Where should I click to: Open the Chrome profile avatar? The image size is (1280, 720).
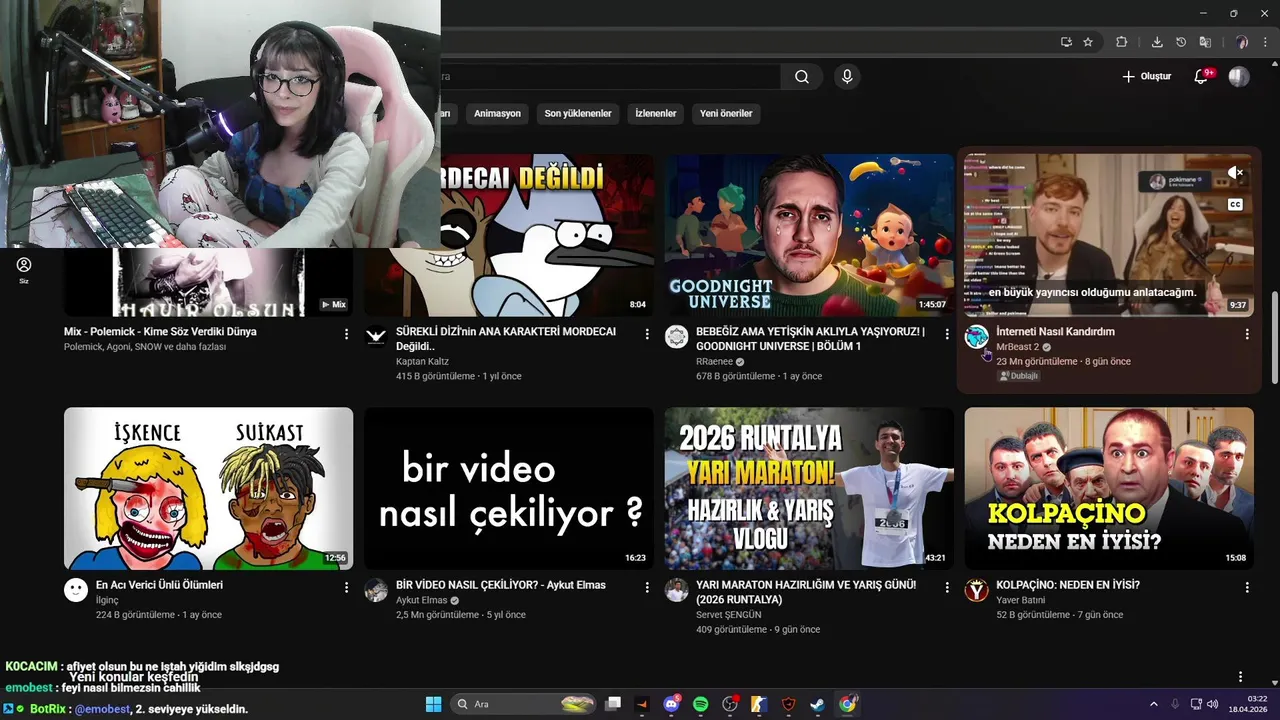1241,42
